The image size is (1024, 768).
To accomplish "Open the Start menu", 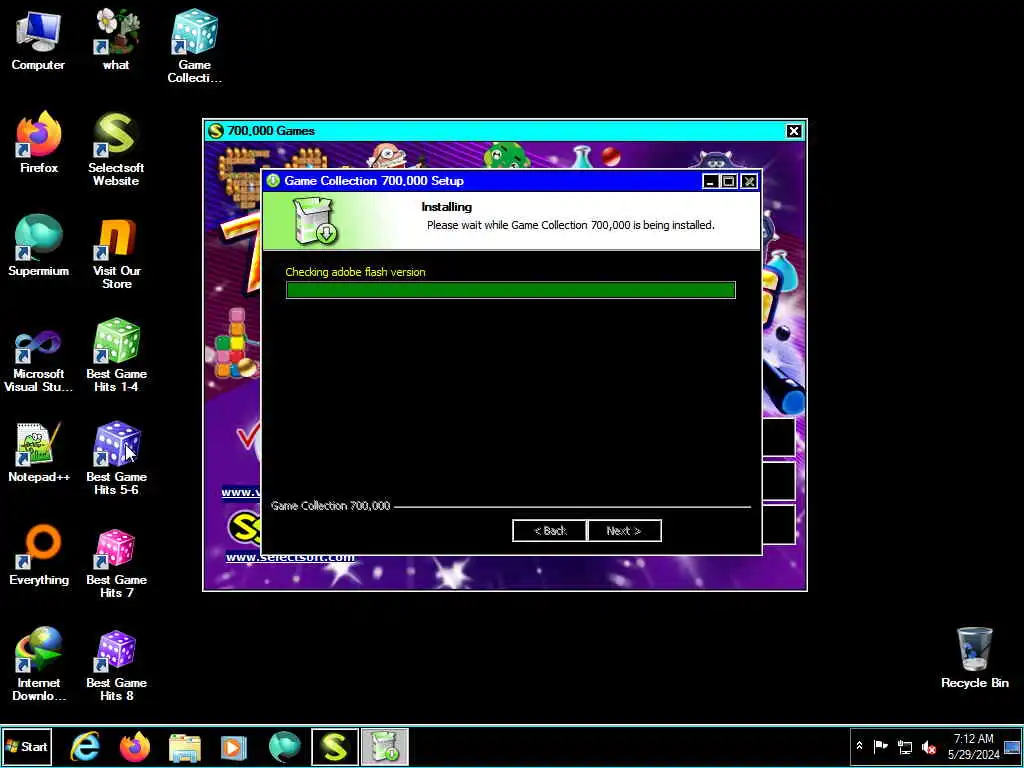I will tap(27, 747).
